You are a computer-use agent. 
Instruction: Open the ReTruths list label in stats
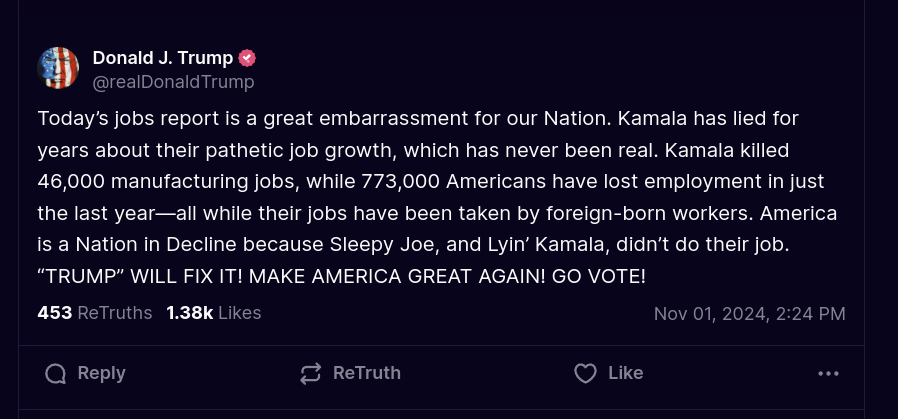(115, 313)
